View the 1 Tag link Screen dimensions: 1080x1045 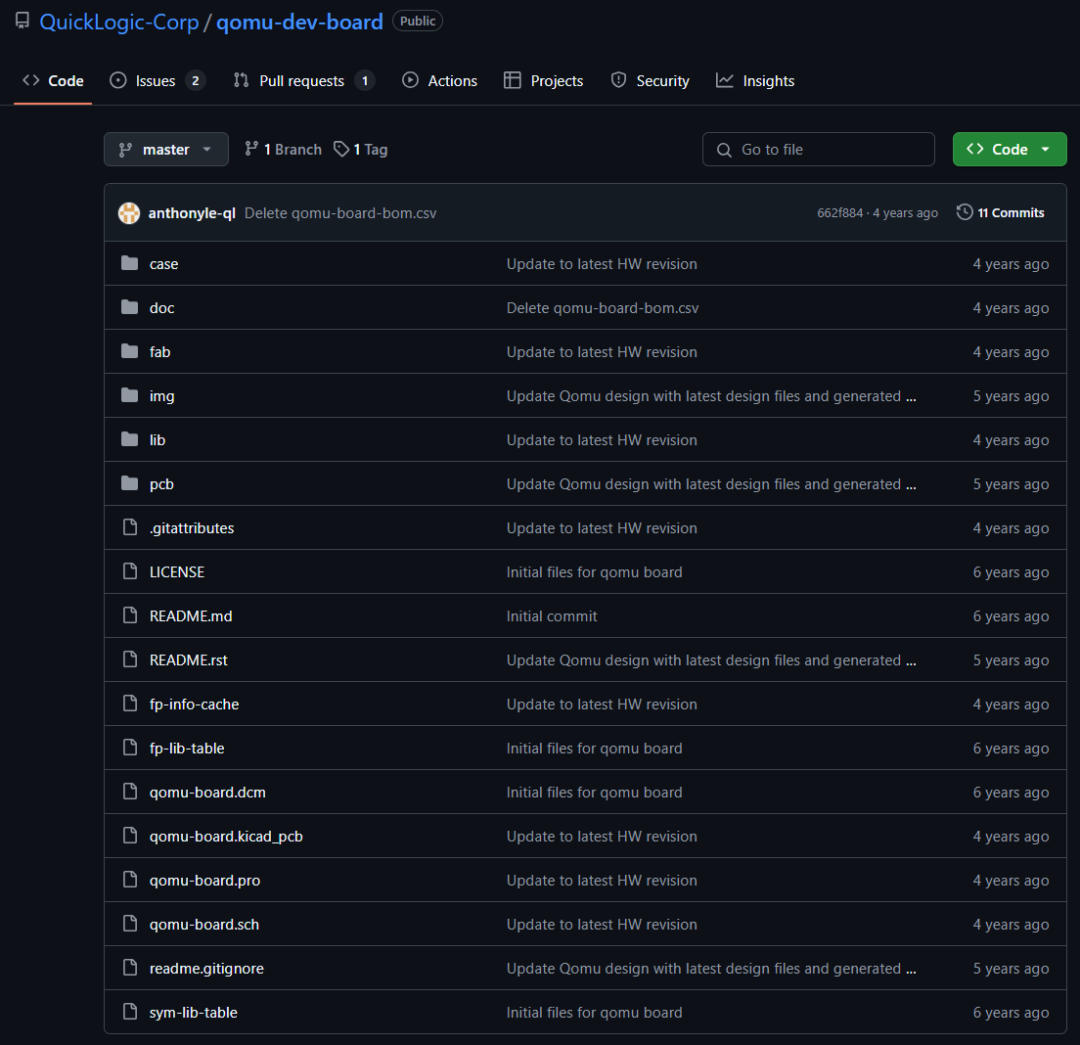coord(360,149)
